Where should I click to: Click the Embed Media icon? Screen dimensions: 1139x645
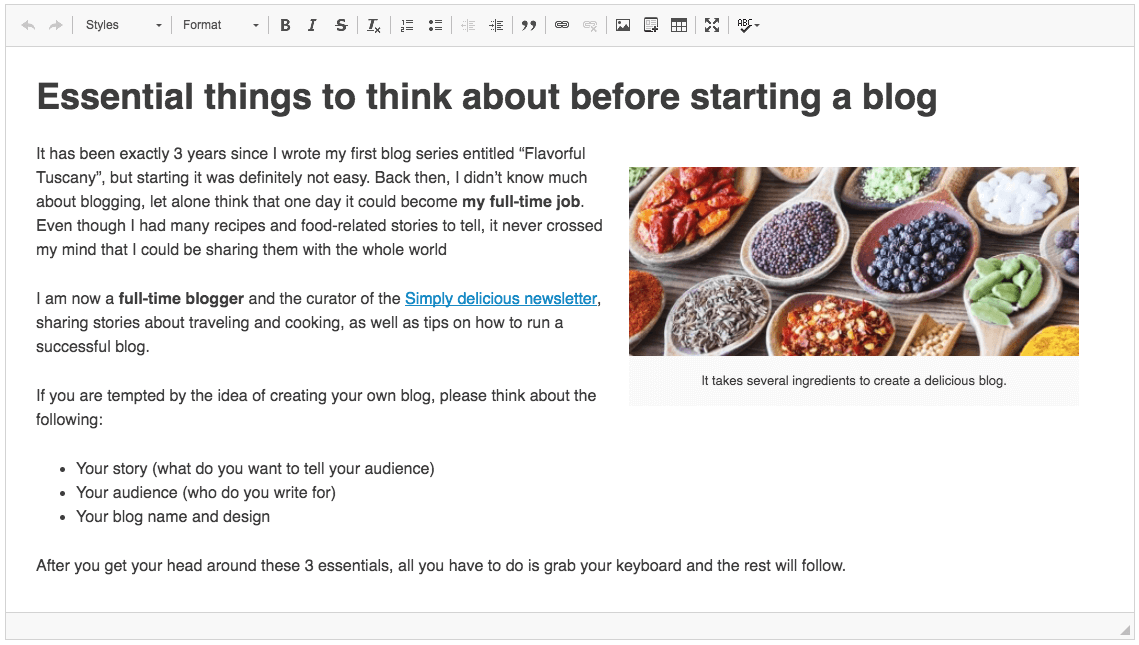pyautogui.click(x=651, y=25)
